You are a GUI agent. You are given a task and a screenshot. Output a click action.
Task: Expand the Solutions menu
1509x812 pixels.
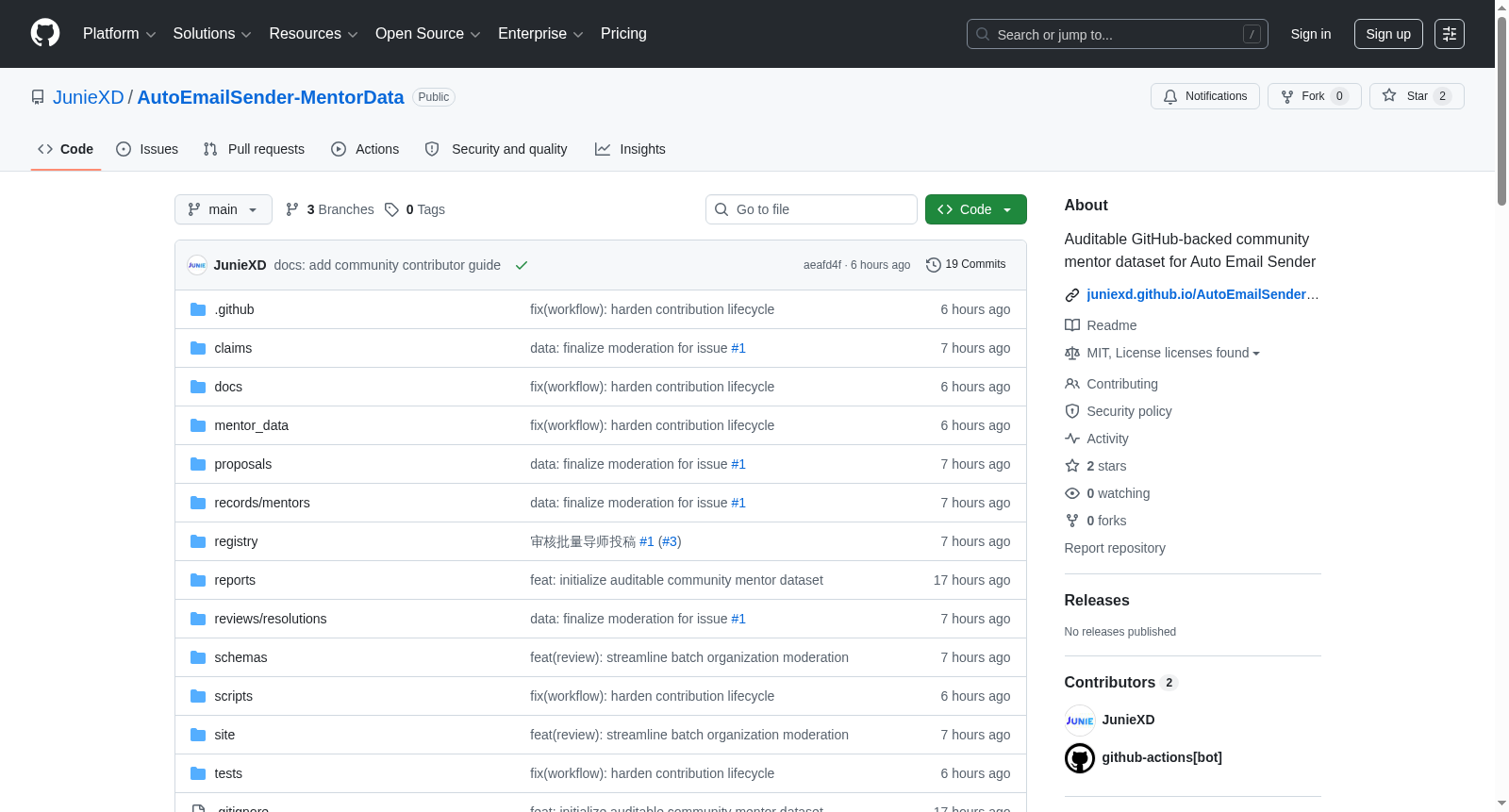pos(212,34)
